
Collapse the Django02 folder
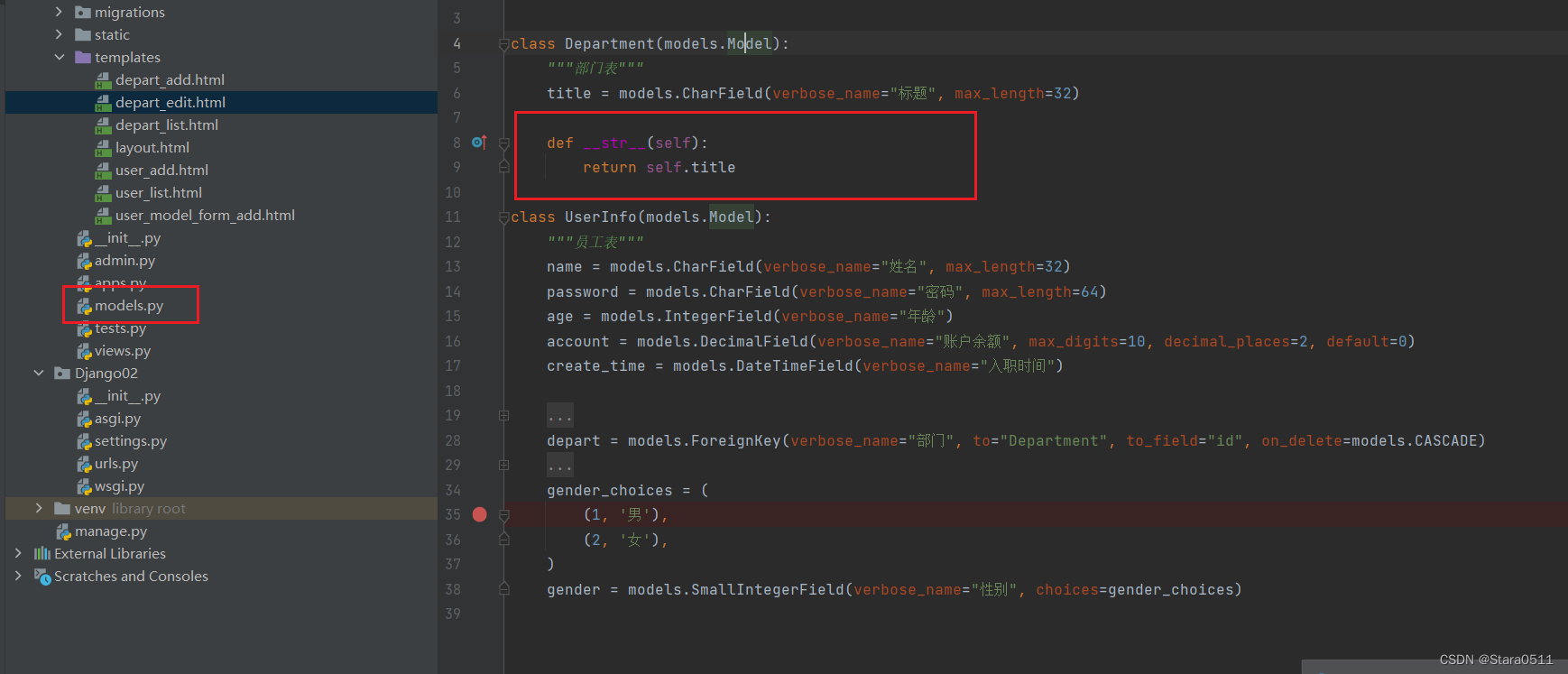point(39,373)
